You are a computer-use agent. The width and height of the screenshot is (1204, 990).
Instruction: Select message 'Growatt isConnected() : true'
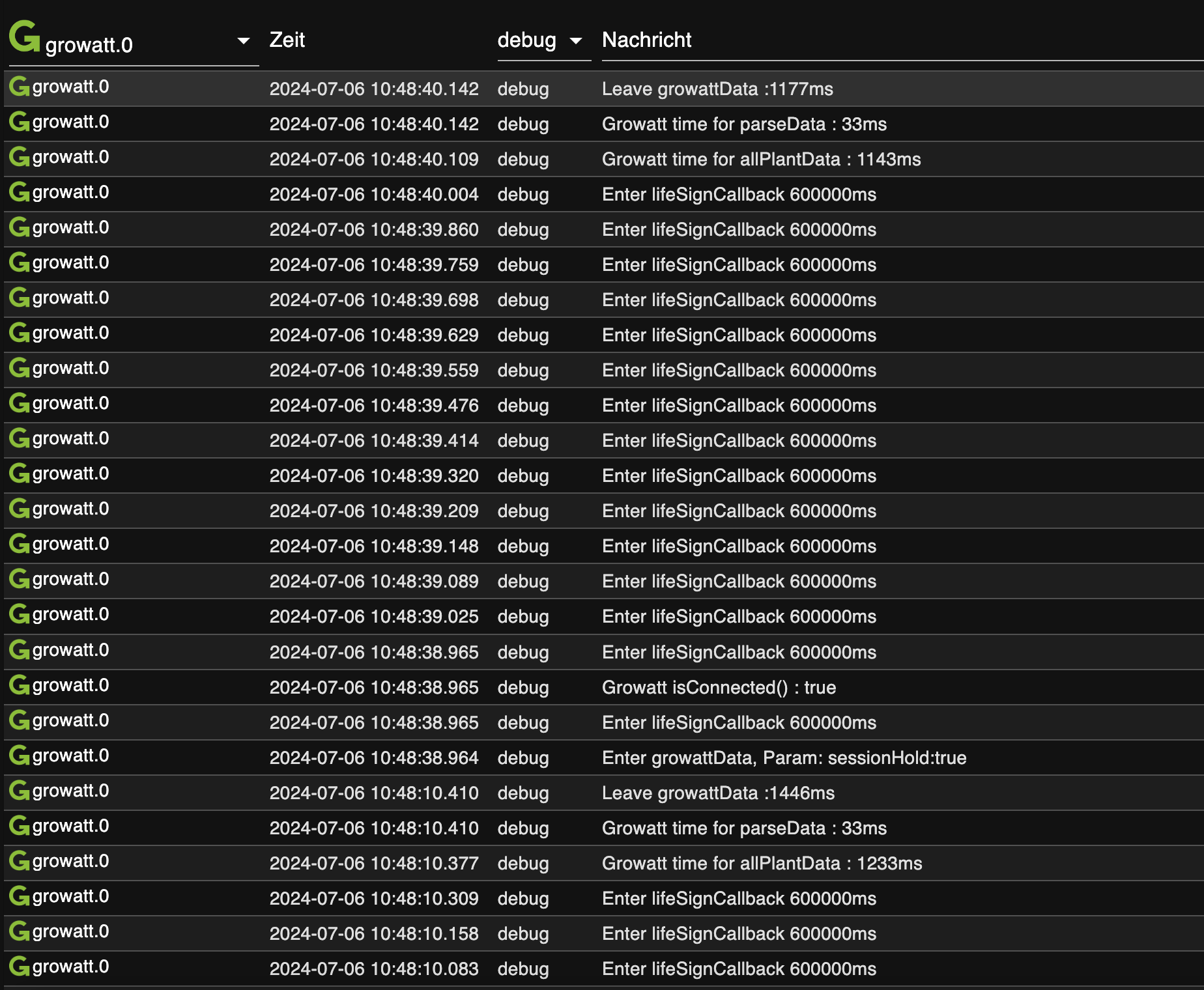[719, 687]
